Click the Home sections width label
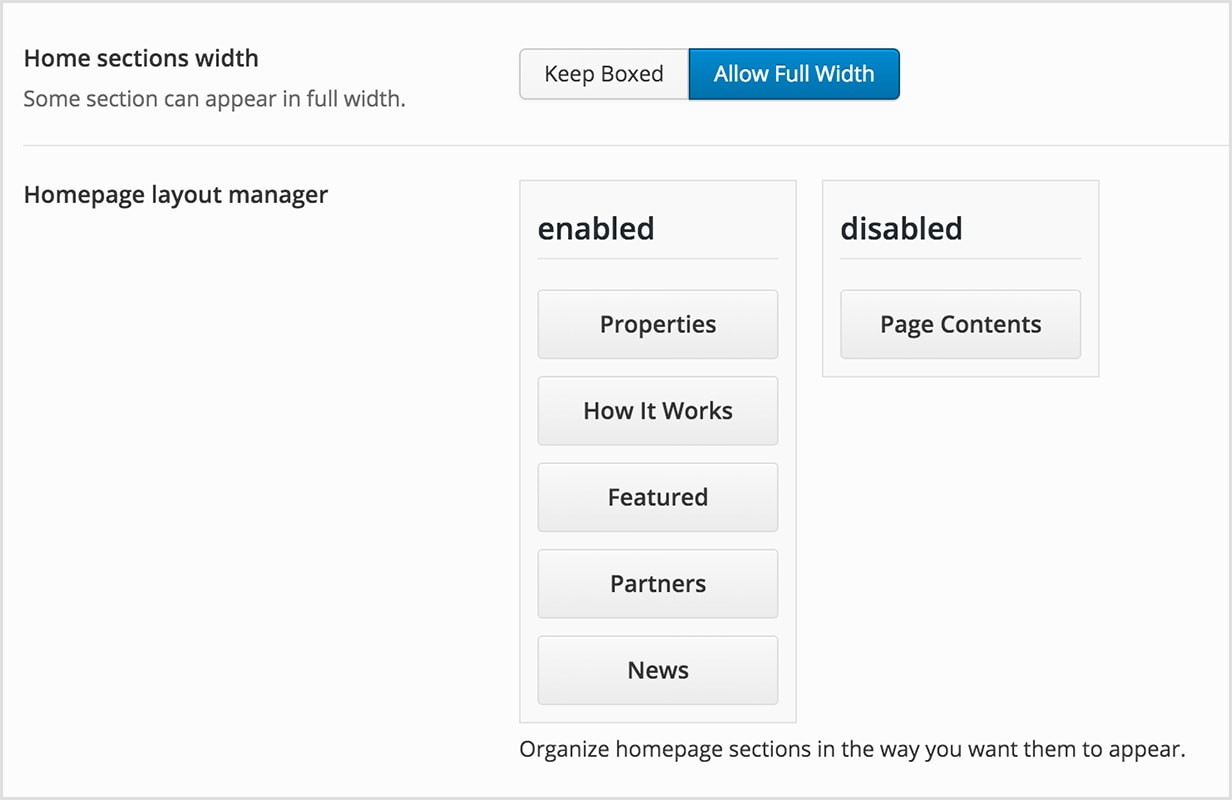 141,58
